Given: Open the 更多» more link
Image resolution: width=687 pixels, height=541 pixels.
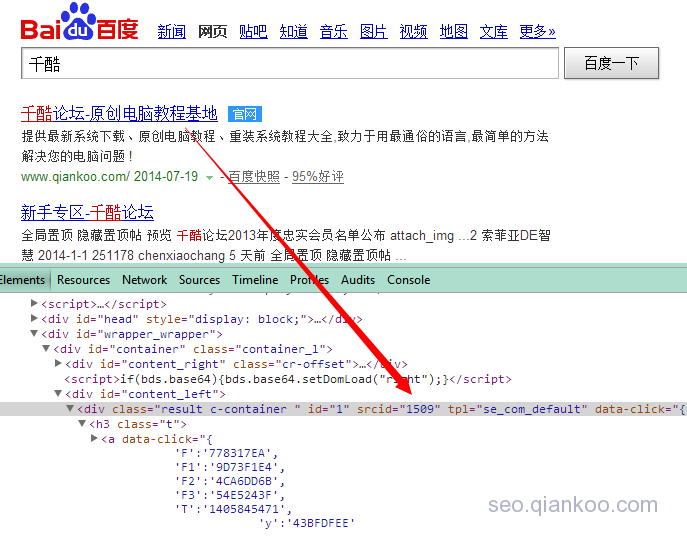Looking at the screenshot, I should (538, 32).
